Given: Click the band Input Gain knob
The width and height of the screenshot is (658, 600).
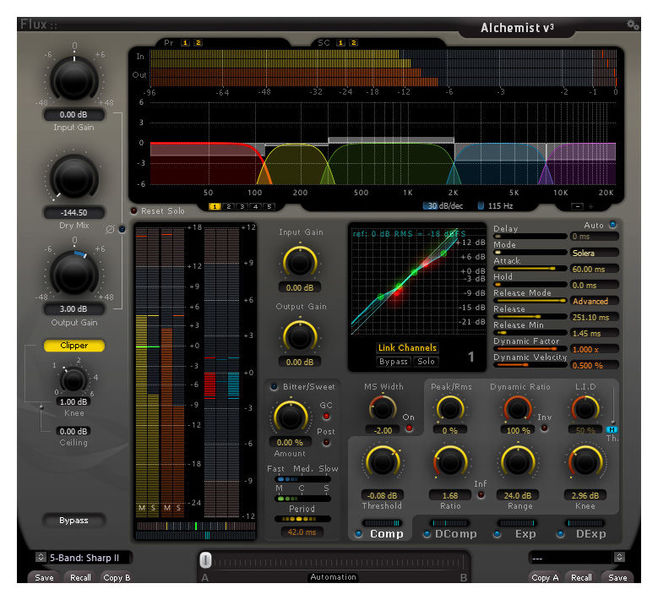Looking at the screenshot, I should 300,262.
